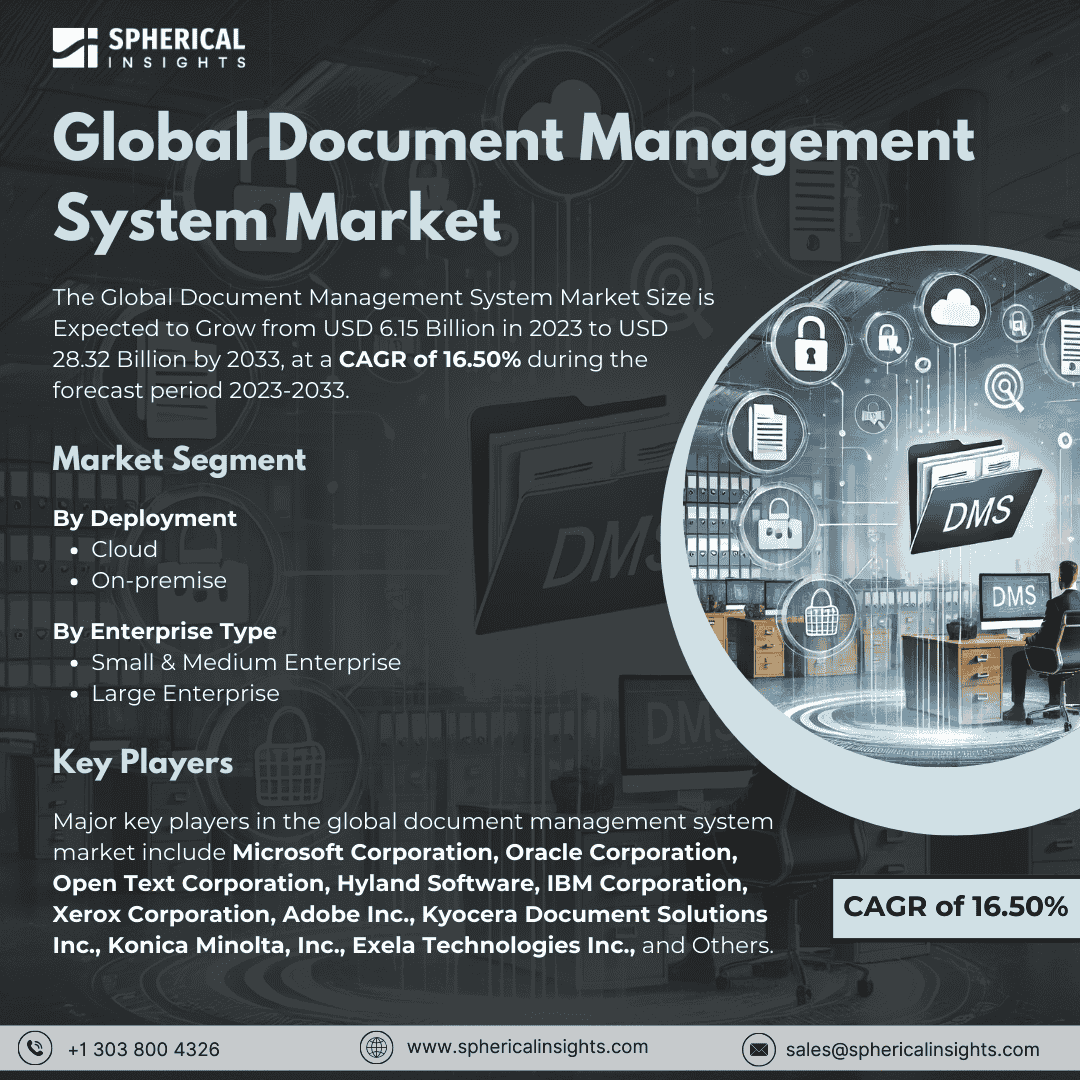Expand the By Deployment section
This screenshot has width=1080, height=1080.
tap(145, 518)
